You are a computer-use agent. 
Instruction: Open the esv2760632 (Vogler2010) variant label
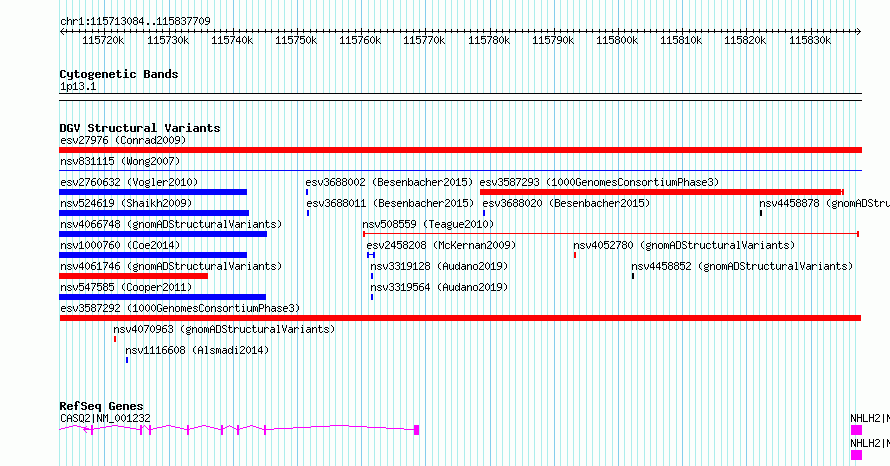pos(129,182)
